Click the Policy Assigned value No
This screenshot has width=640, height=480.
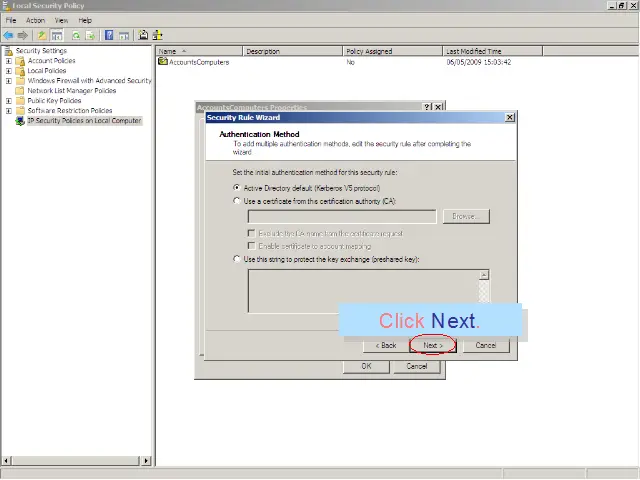351,62
